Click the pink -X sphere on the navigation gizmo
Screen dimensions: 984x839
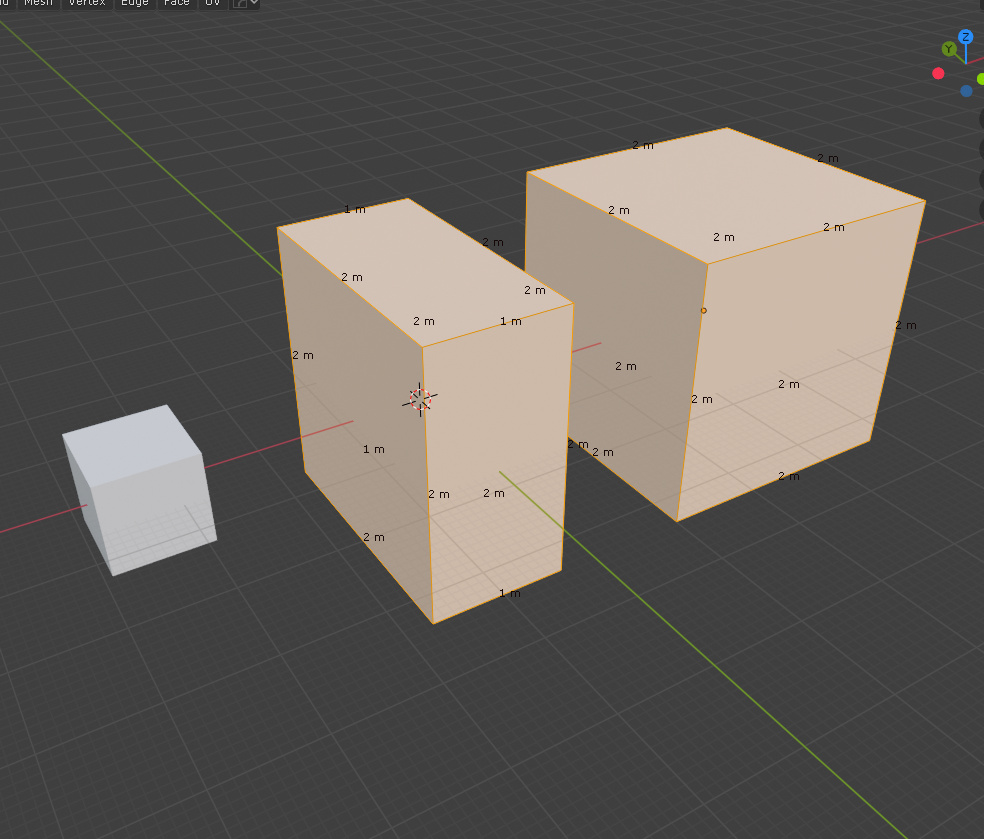938,74
